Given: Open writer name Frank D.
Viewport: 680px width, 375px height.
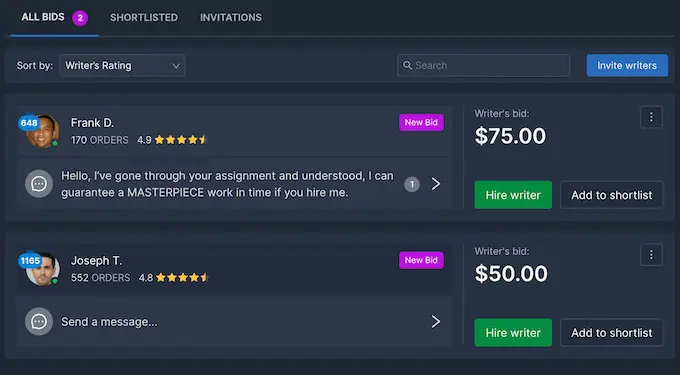Looking at the screenshot, I should (x=92, y=123).
